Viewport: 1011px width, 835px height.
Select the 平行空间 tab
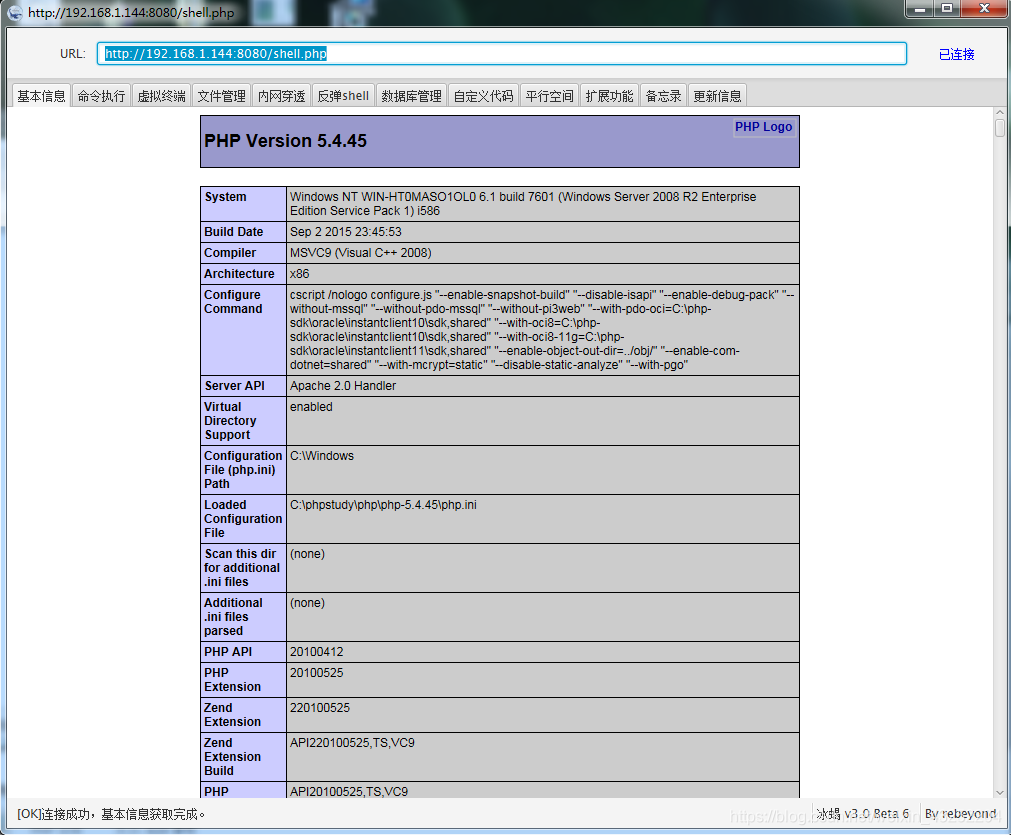(549, 96)
